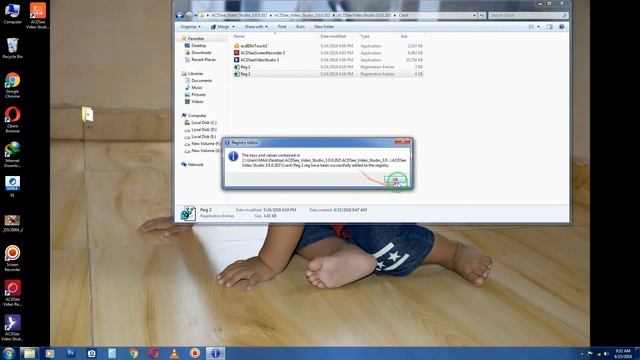
Task: Select the orange ACDSee Video Studio desktop shortcut
Action: click(x=38, y=16)
